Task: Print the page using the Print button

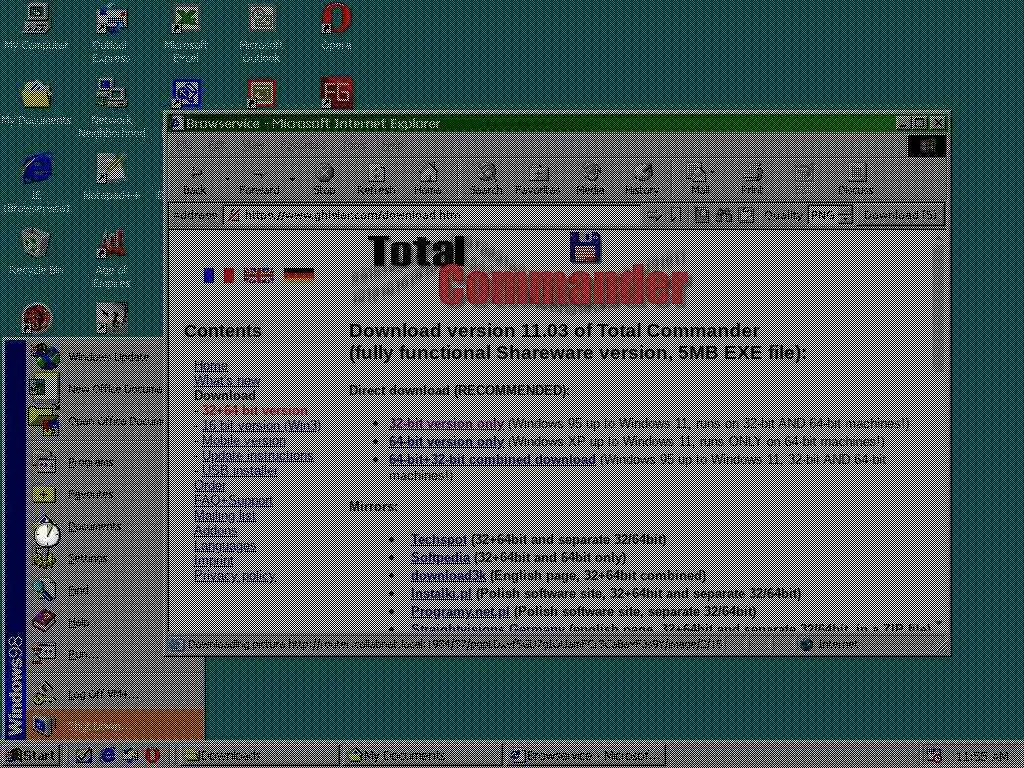Action: (752, 180)
